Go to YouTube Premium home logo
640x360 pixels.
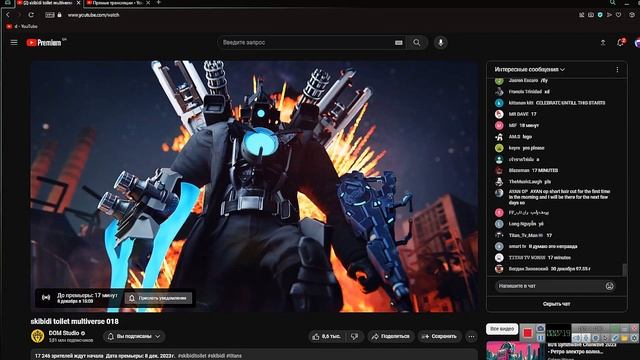click(x=44, y=42)
